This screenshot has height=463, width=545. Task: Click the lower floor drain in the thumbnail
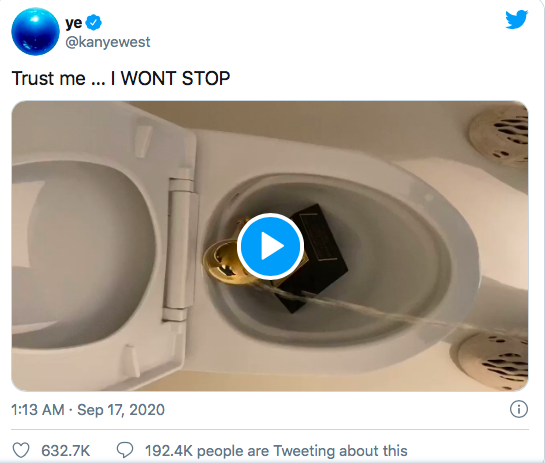pyautogui.click(x=494, y=362)
